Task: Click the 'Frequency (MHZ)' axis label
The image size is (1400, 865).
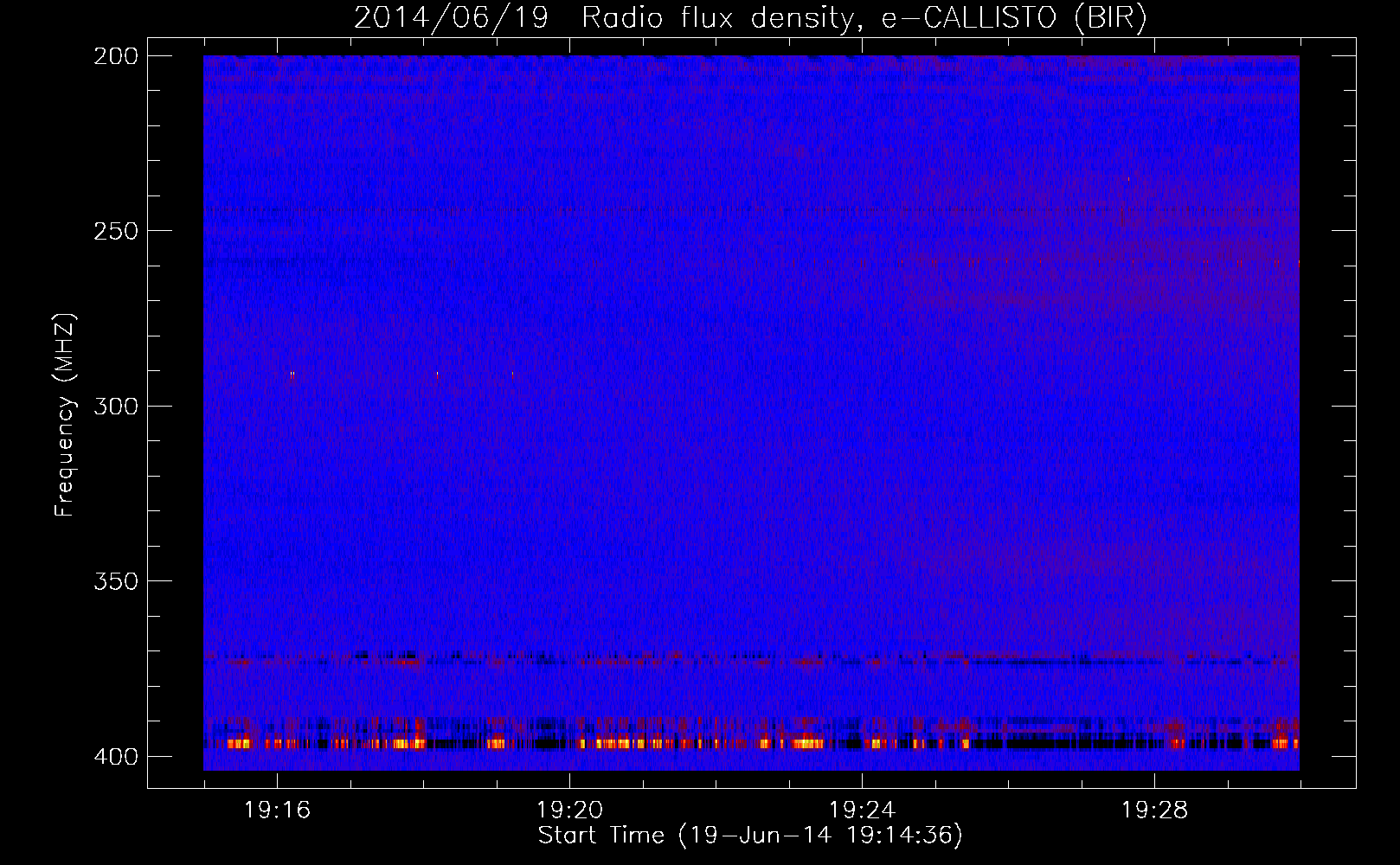Action: [65, 415]
